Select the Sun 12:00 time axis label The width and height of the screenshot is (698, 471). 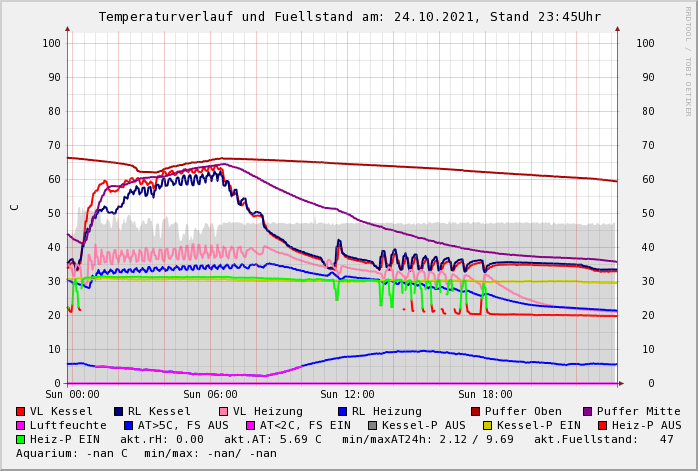pyautogui.click(x=347, y=394)
